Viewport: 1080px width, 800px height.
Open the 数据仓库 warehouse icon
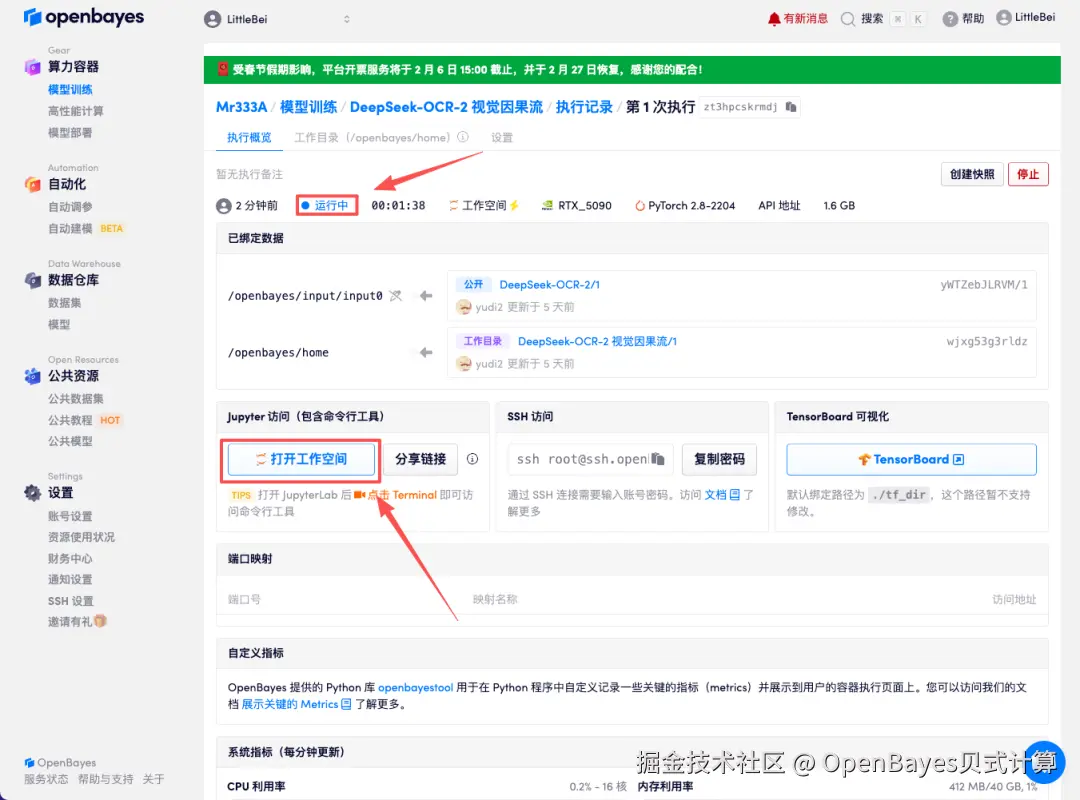tap(33, 281)
